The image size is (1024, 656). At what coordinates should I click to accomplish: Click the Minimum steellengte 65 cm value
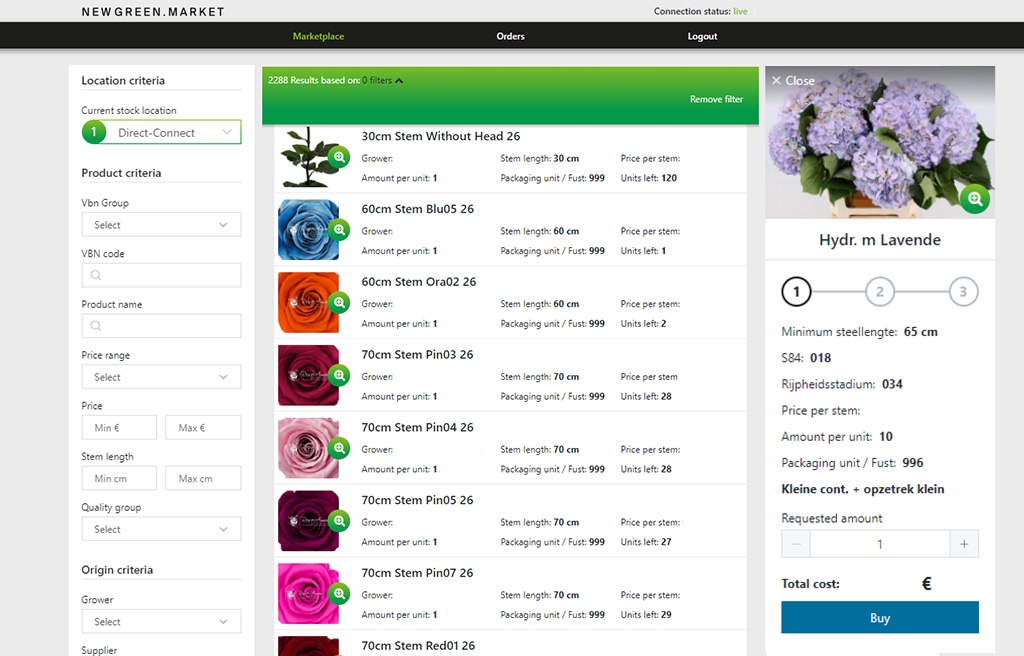tap(921, 331)
